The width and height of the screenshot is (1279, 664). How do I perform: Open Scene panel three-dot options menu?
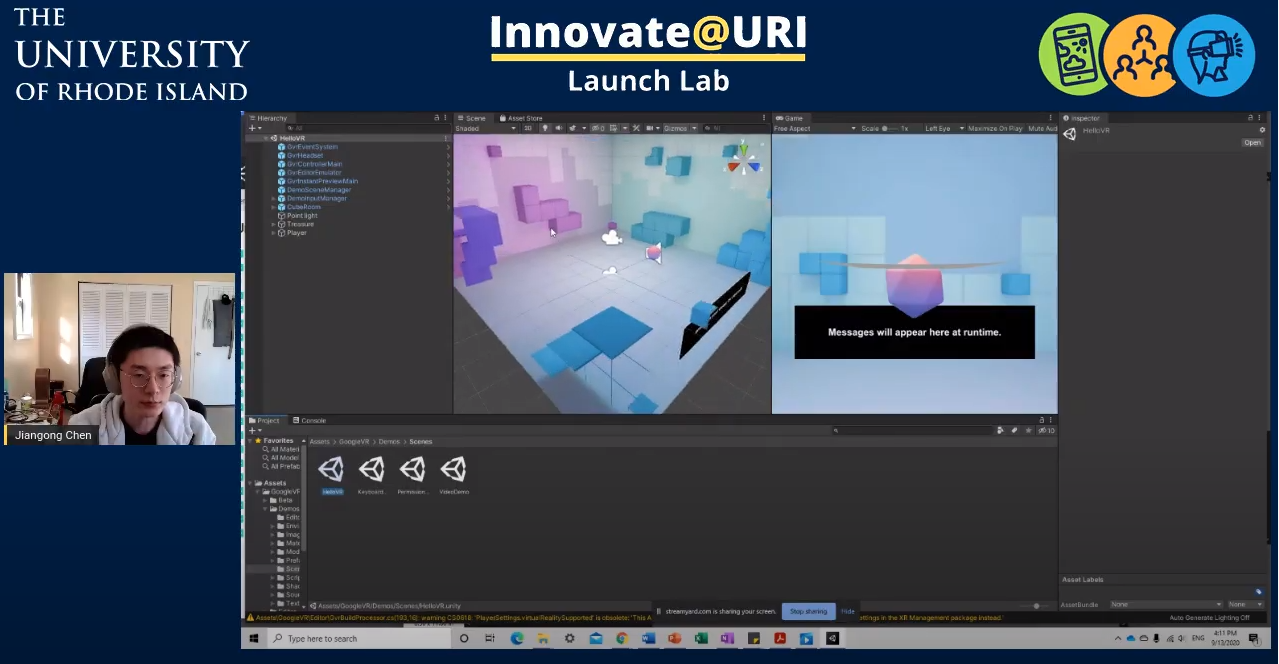point(764,118)
